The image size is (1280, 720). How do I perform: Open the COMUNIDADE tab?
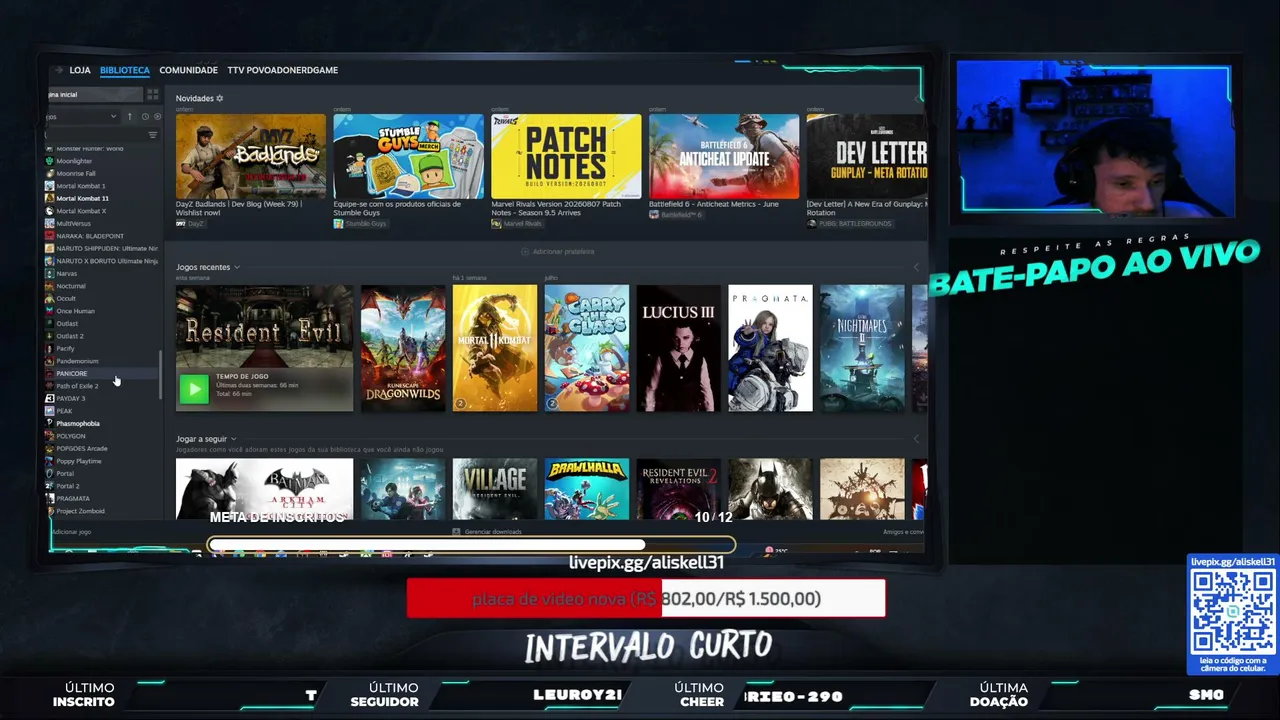click(x=188, y=70)
